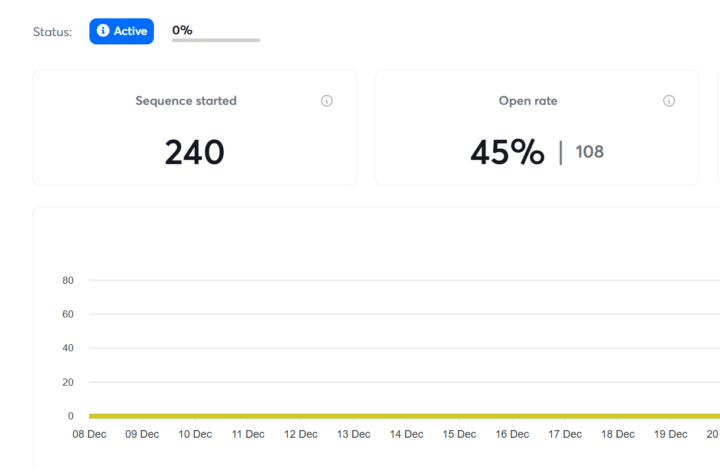Click the info icon in the Active badge

(103, 31)
